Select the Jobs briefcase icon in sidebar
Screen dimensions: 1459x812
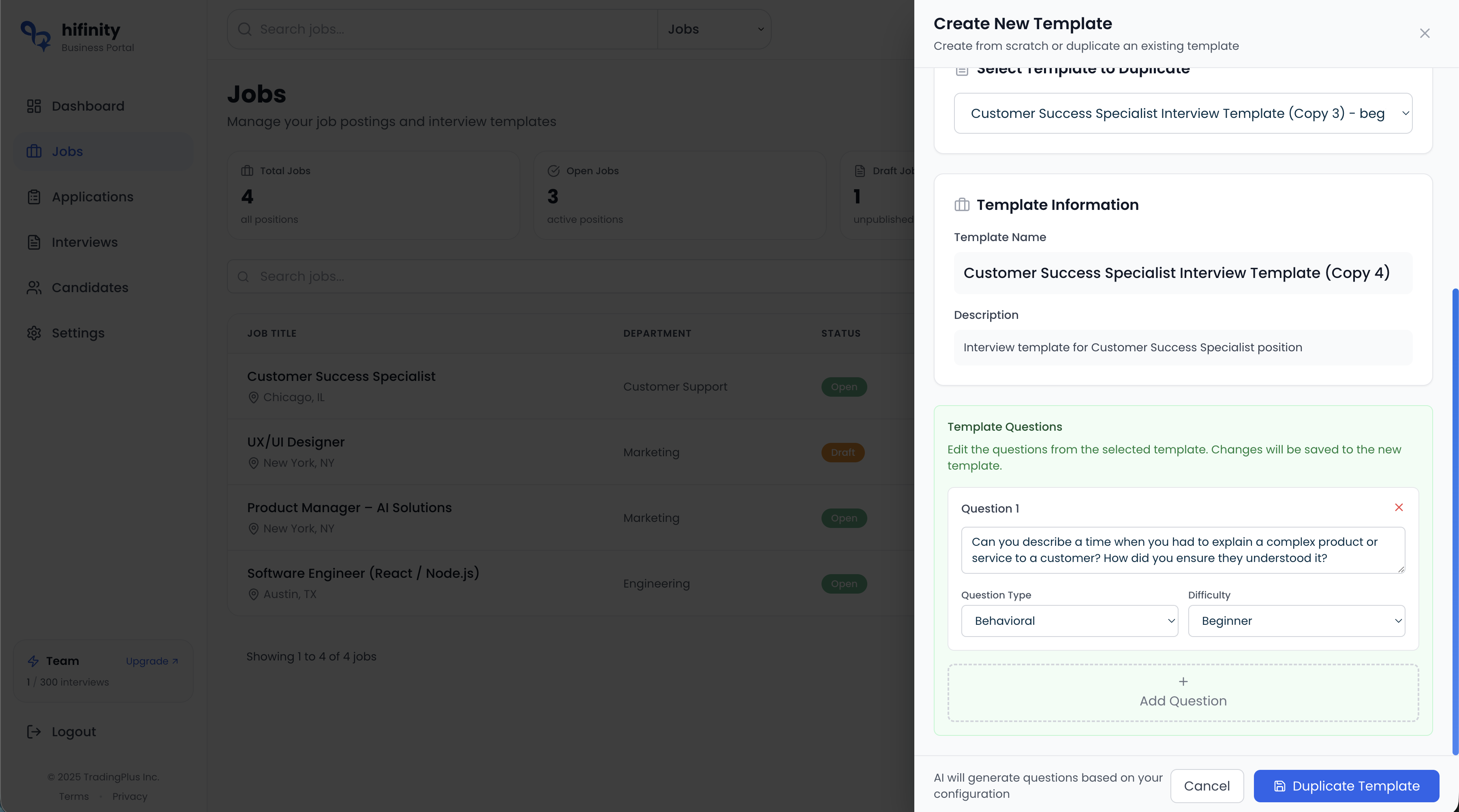34,151
